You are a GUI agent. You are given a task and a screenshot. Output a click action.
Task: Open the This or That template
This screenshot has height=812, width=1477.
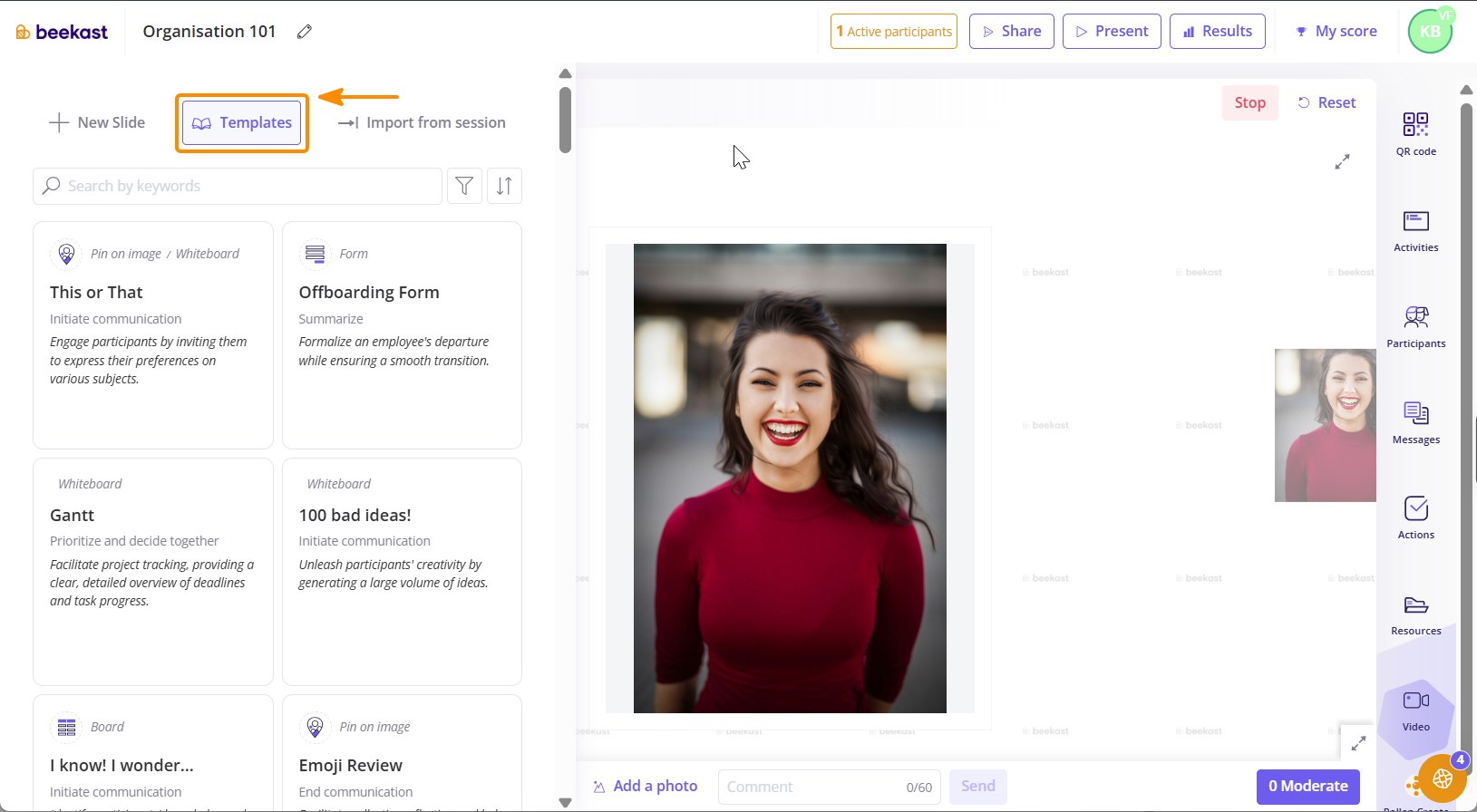152,335
